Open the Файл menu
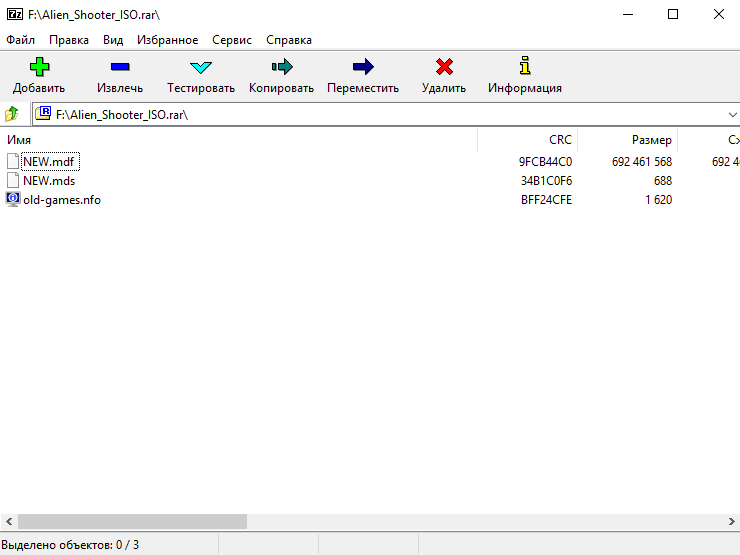740x555 pixels. pyautogui.click(x=20, y=40)
